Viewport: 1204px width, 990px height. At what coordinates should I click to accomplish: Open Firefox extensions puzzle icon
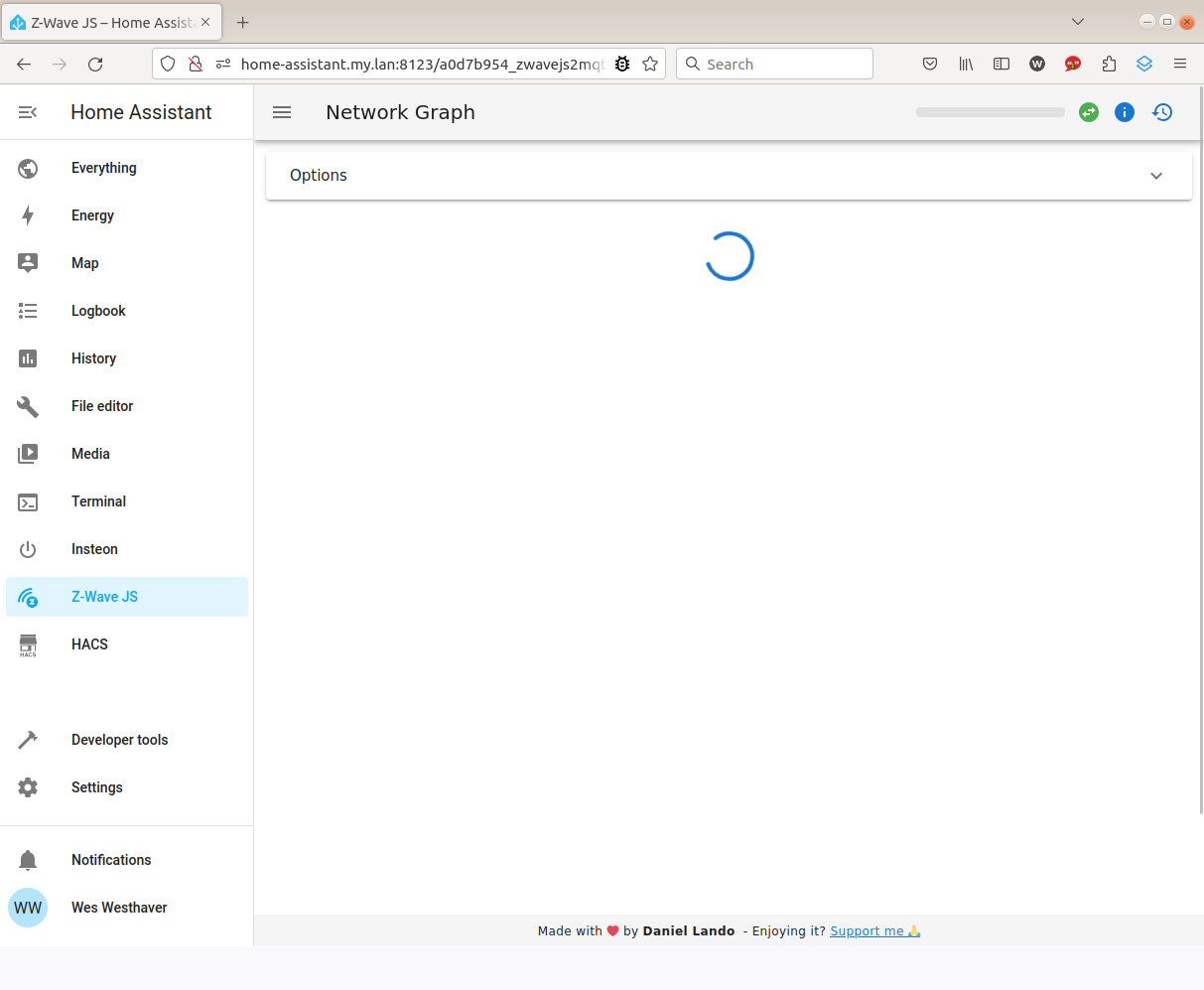click(x=1109, y=64)
